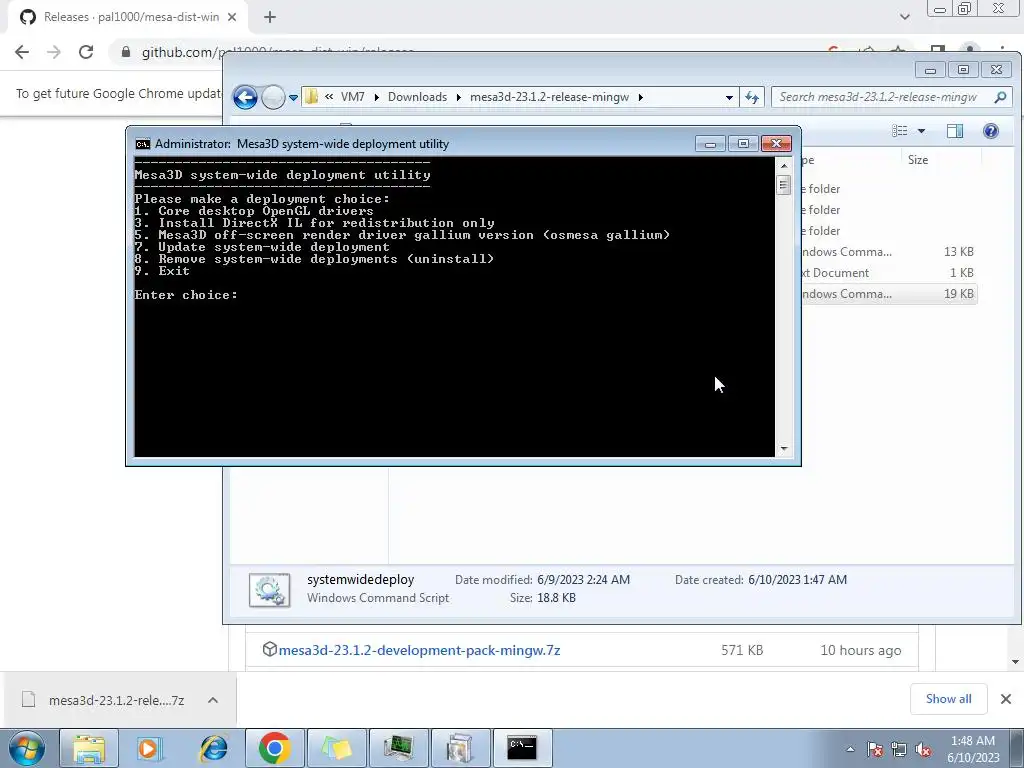Click Chrome page scrollbar down arrow
Viewport: 1024px width, 768px height.
pyautogui.click(x=1015, y=662)
